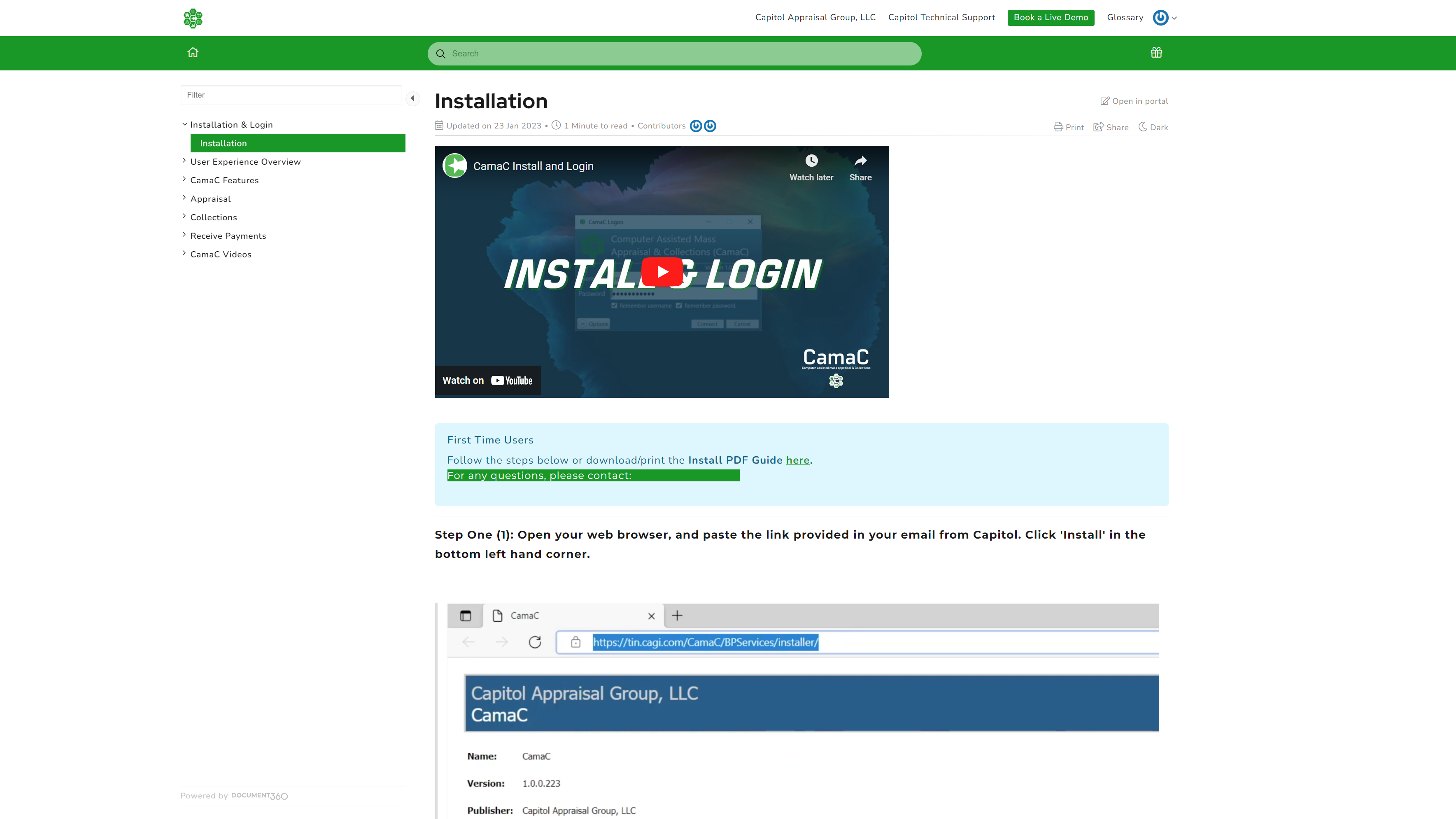1456x819 pixels.
Task: Click the 'Updated on 23 Jan 2023' text
Action: (494, 126)
